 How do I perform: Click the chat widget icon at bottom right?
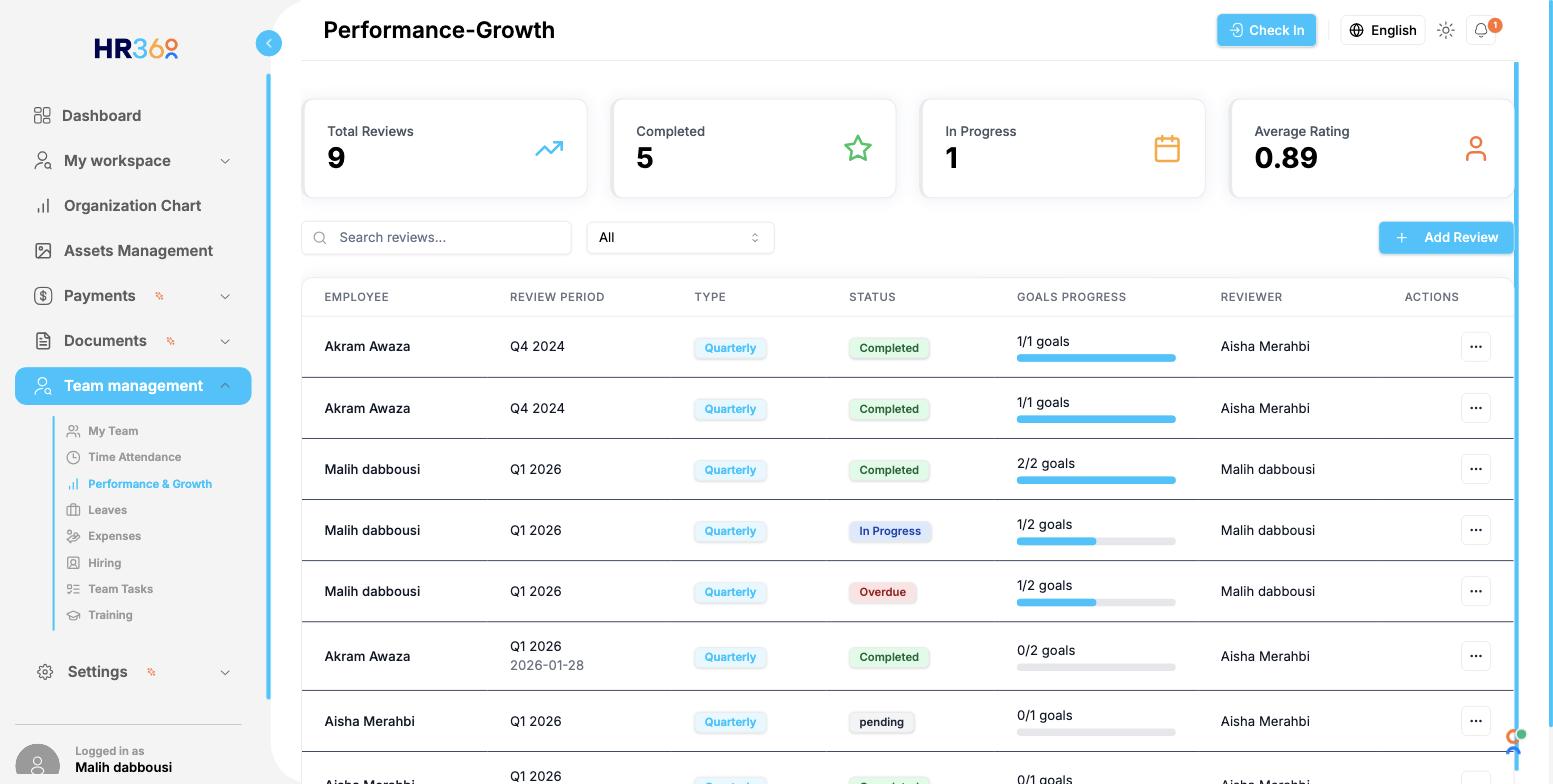1514,742
